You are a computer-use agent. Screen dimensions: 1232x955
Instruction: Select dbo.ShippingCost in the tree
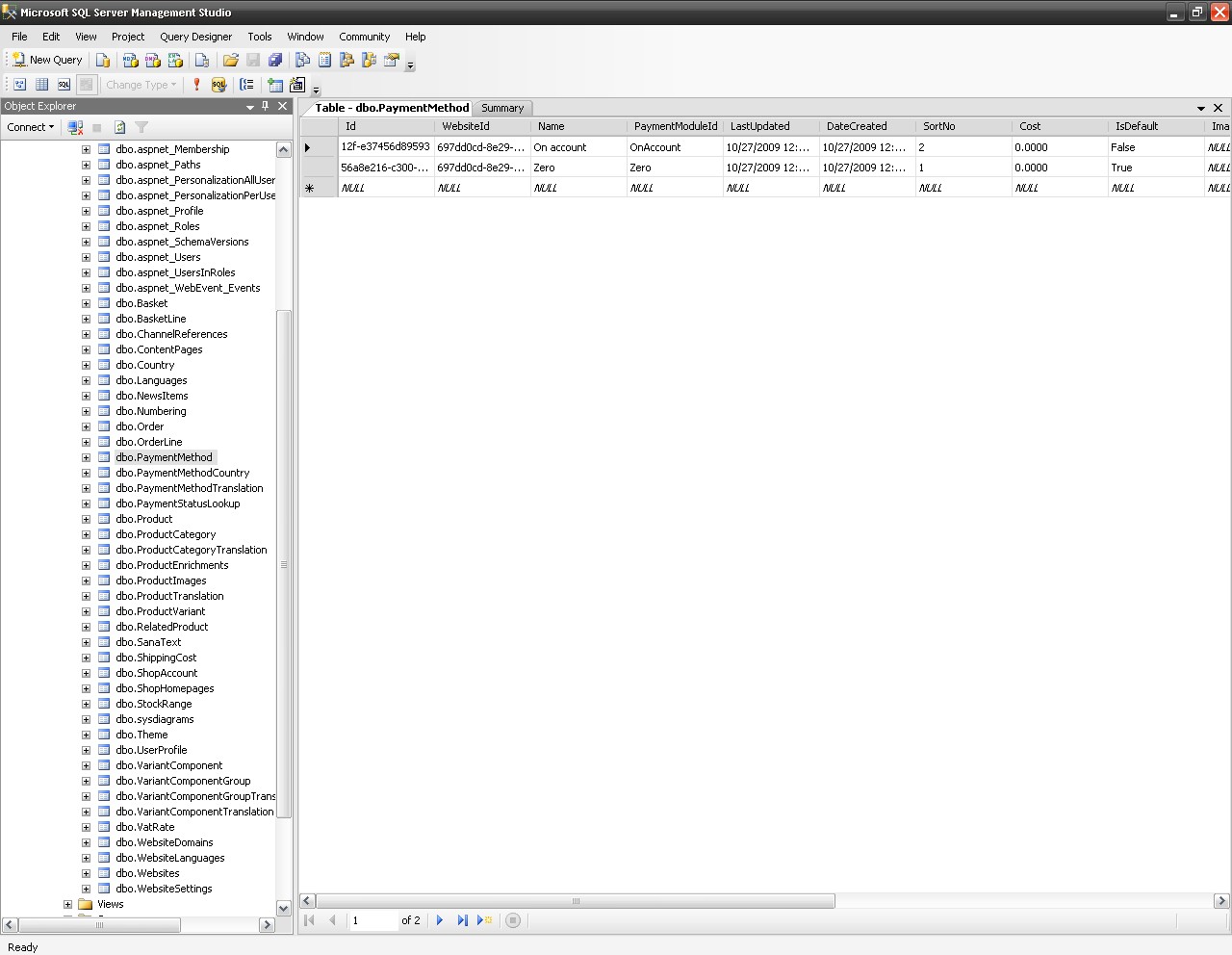pyautogui.click(x=155, y=658)
